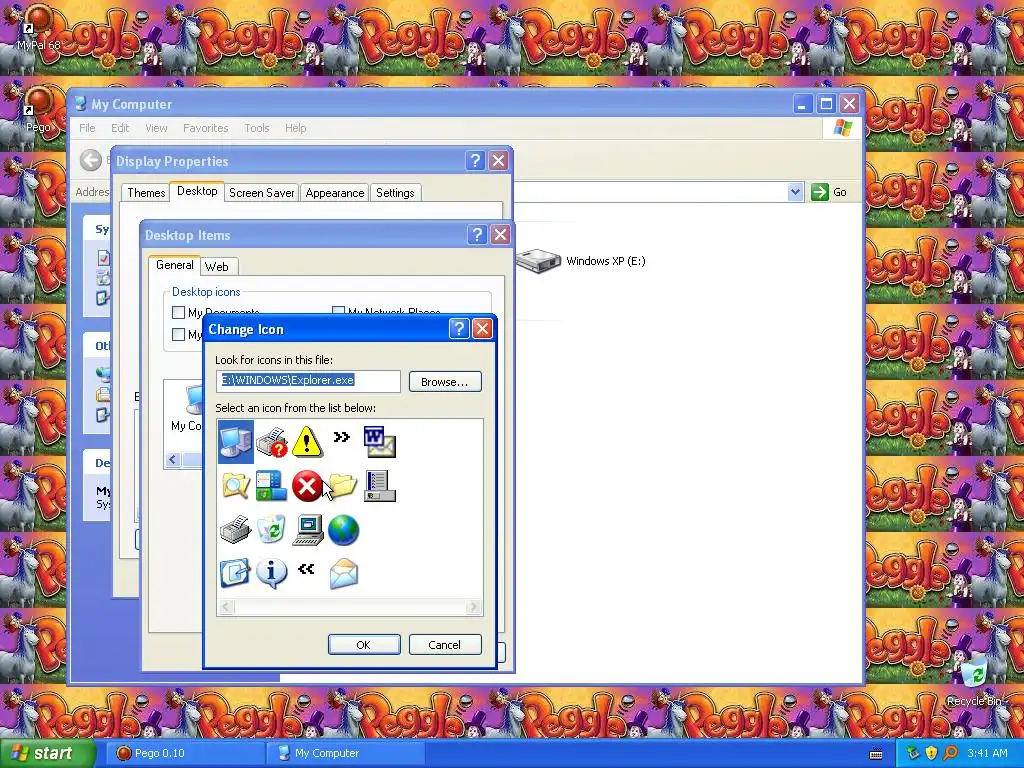Click left scroll arrow in Desktop Items icon preview
The image size is (1024, 768).
(x=173, y=460)
